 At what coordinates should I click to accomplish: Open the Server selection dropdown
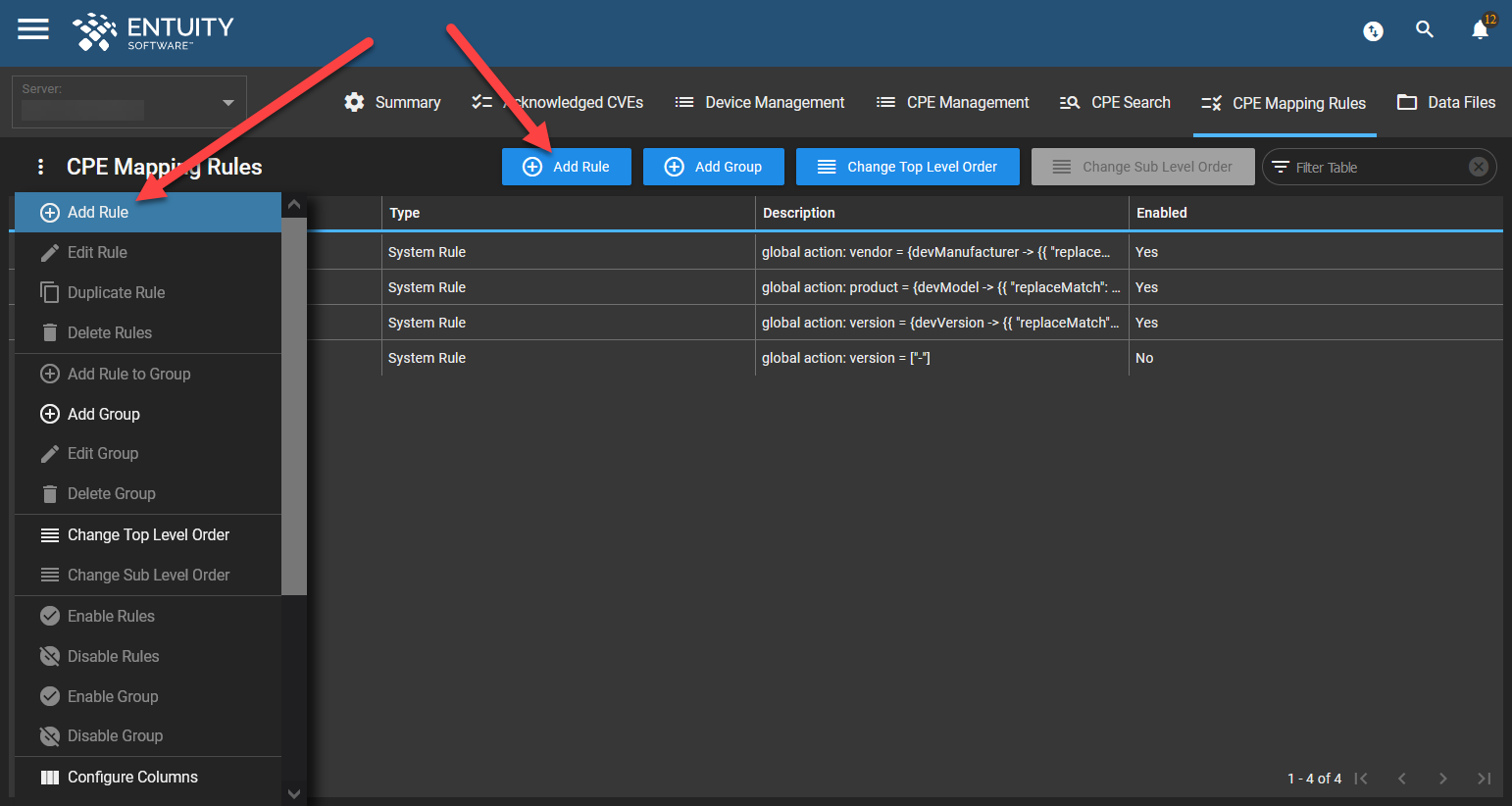[227, 102]
